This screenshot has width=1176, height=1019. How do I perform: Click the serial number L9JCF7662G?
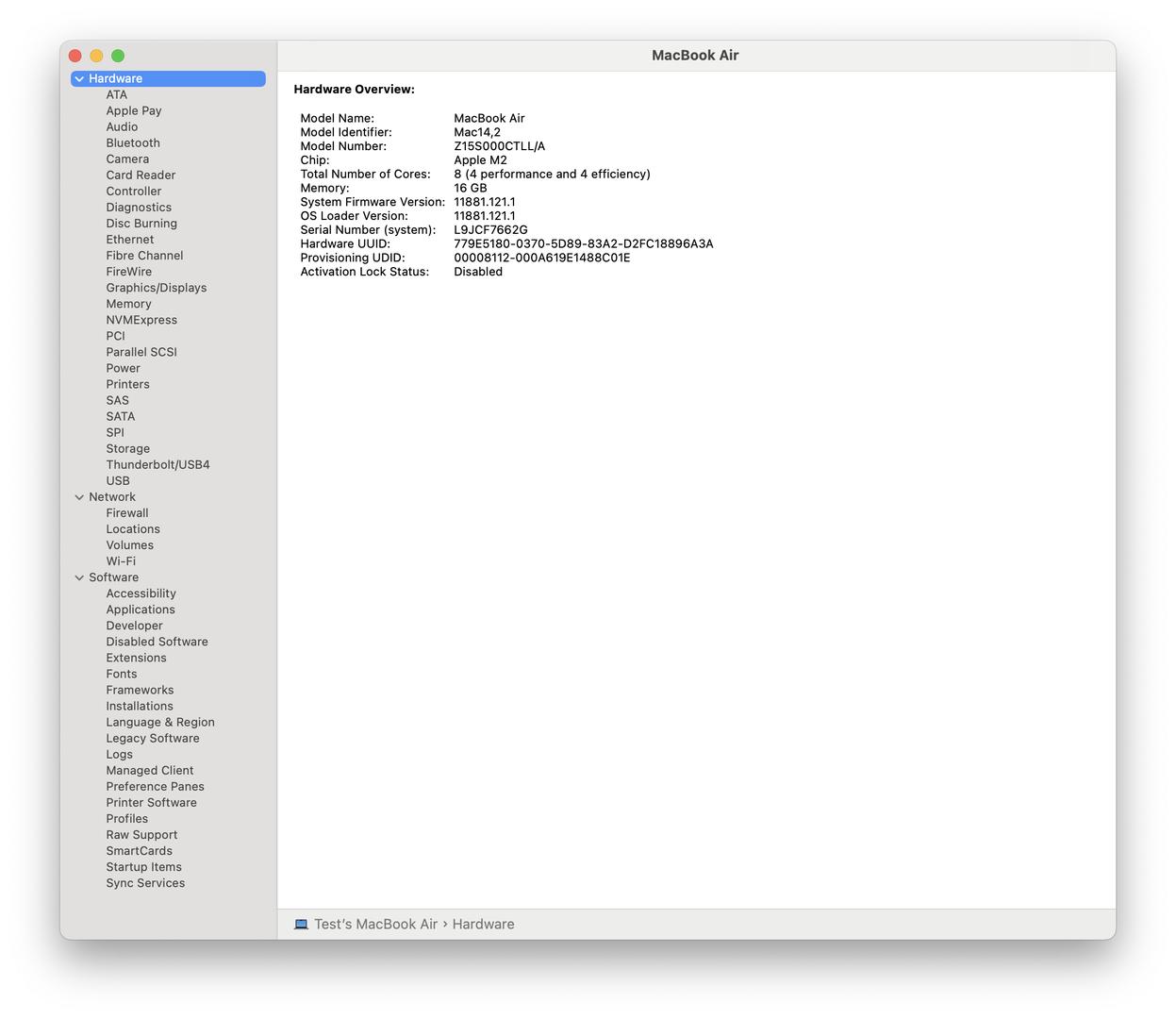(x=490, y=230)
